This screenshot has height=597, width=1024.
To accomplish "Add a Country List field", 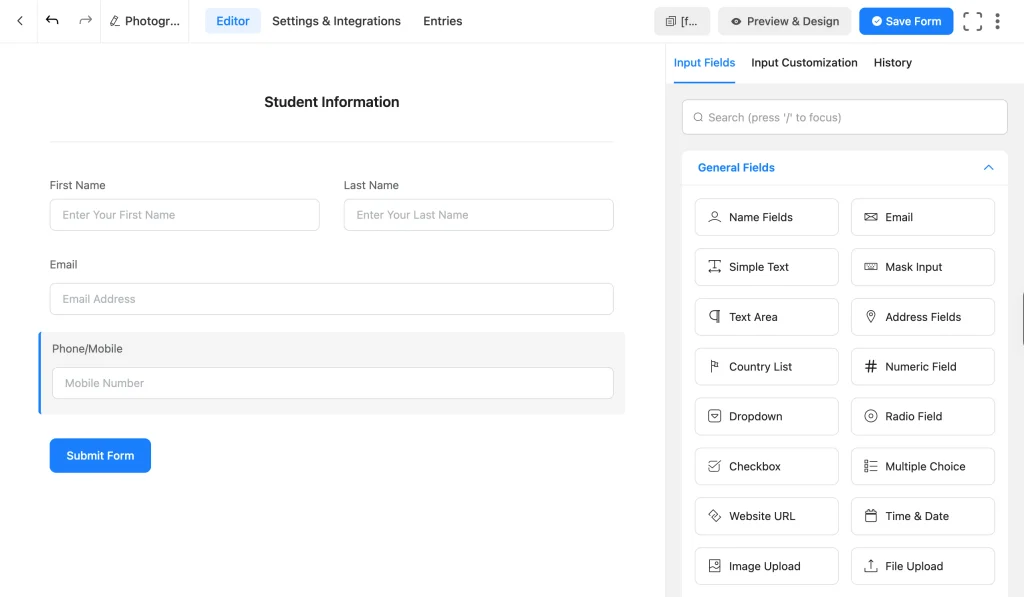I will (766, 366).
